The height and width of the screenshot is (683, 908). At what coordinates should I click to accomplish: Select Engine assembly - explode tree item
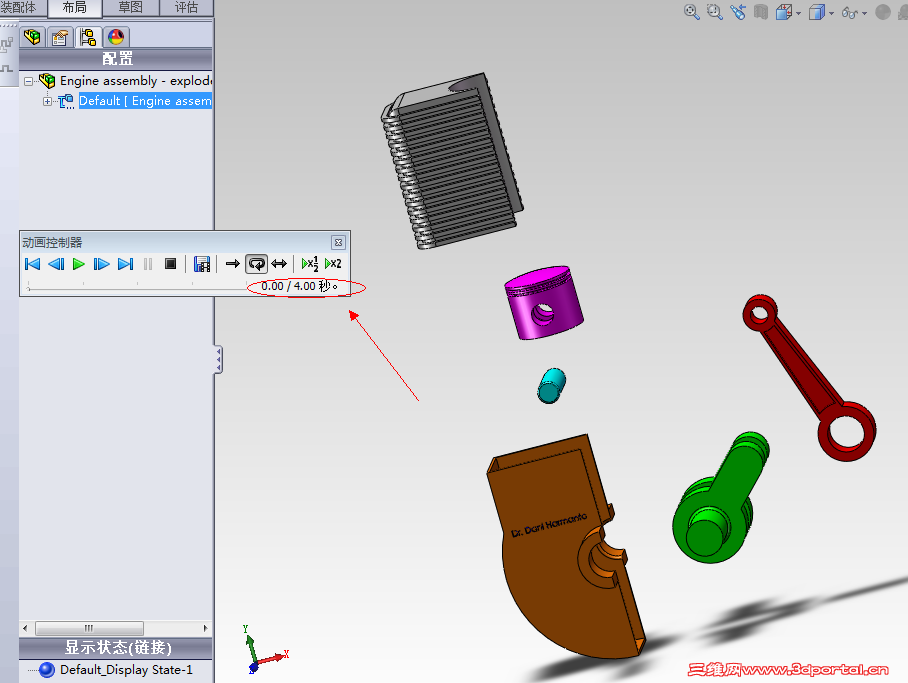tap(136, 81)
